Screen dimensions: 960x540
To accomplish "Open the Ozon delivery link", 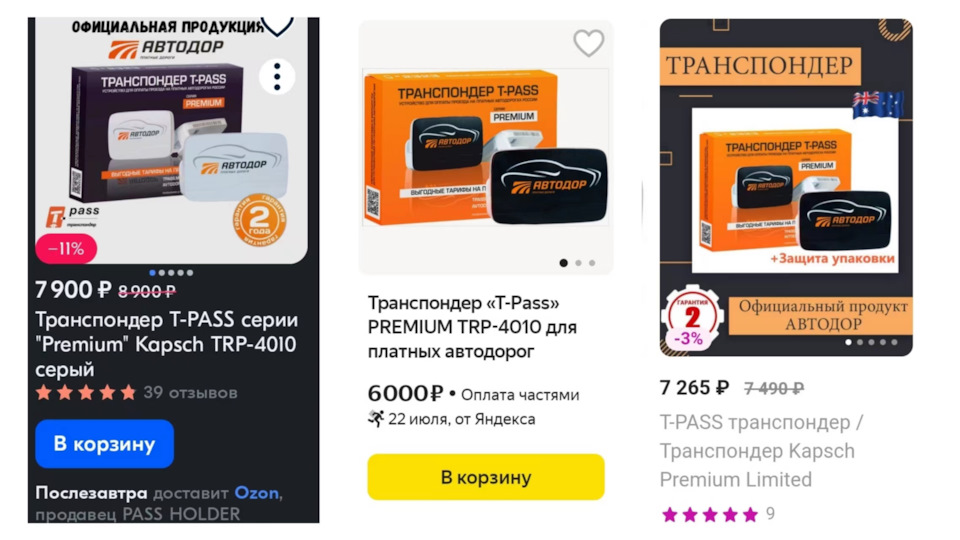I will (257, 493).
